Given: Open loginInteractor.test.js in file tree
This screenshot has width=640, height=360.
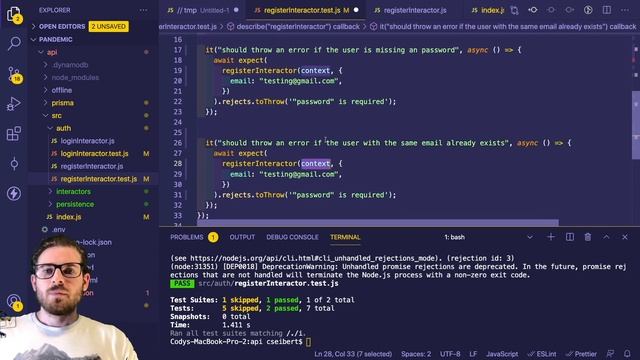Looking at the screenshot, I should [x=94, y=153].
